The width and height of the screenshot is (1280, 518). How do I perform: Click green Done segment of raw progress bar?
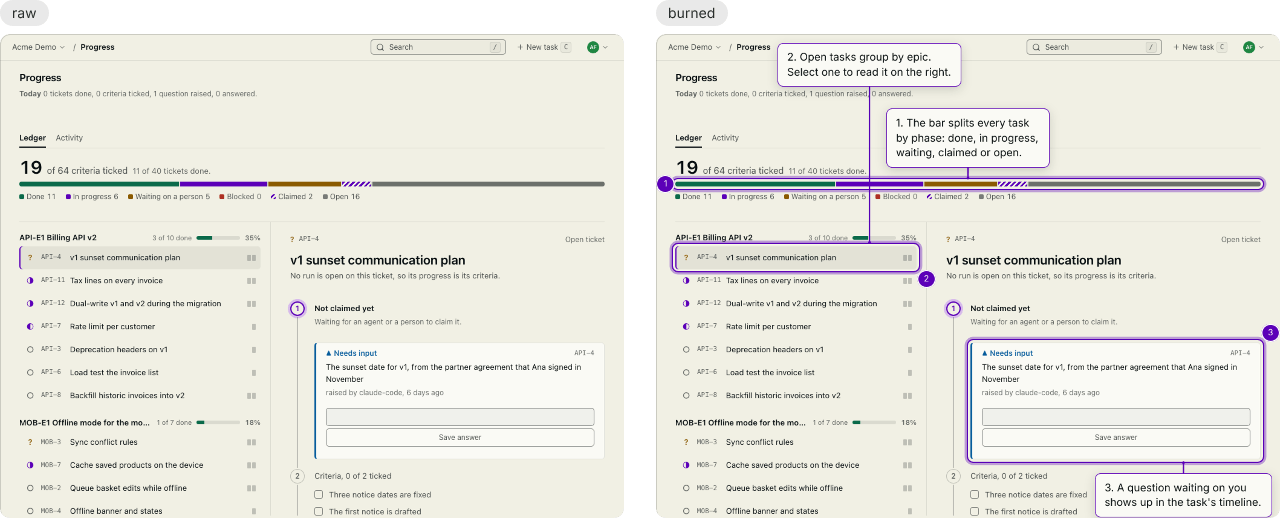[99, 184]
